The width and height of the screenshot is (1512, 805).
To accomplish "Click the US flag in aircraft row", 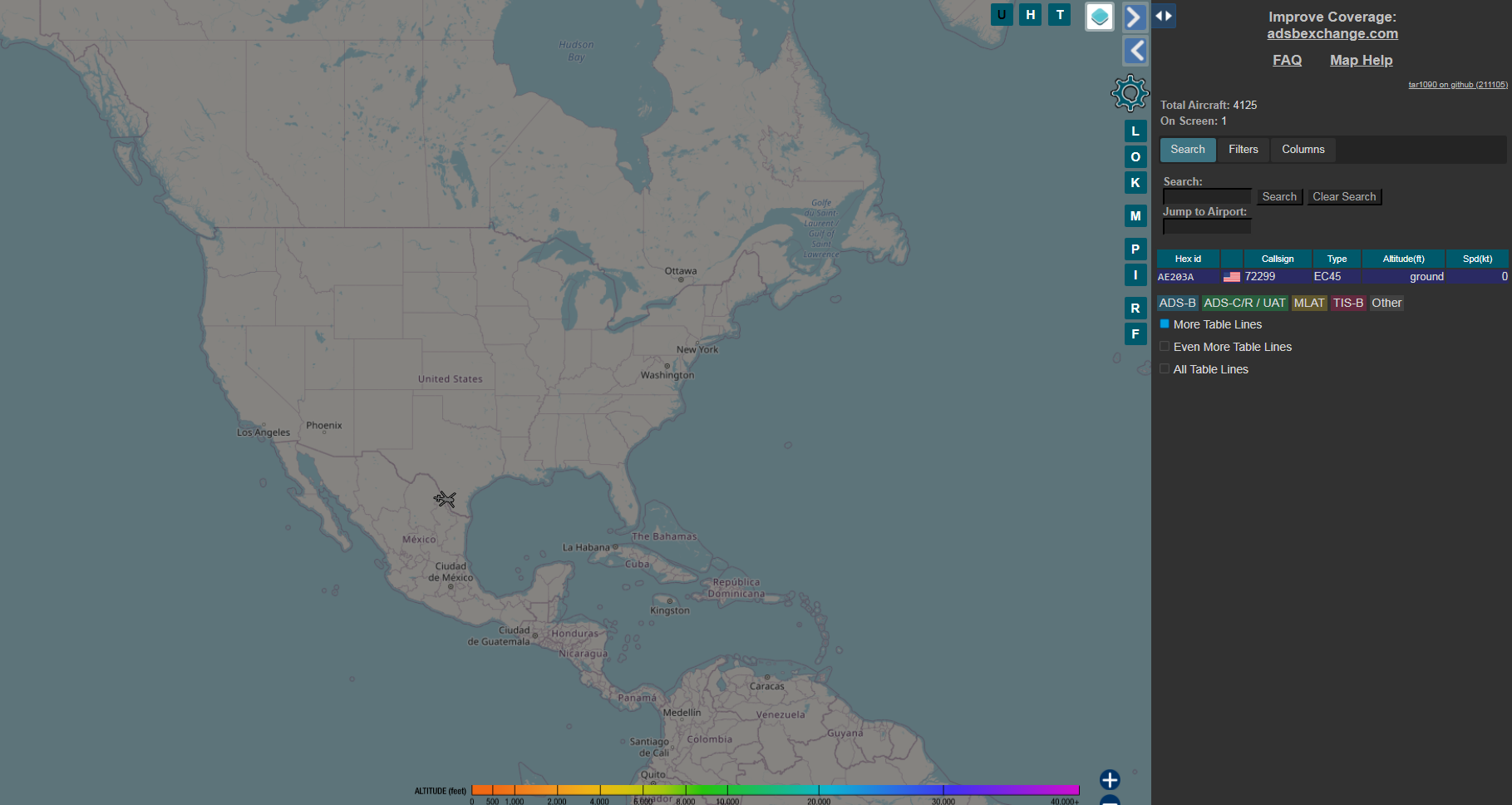I will tap(1232, 277).
